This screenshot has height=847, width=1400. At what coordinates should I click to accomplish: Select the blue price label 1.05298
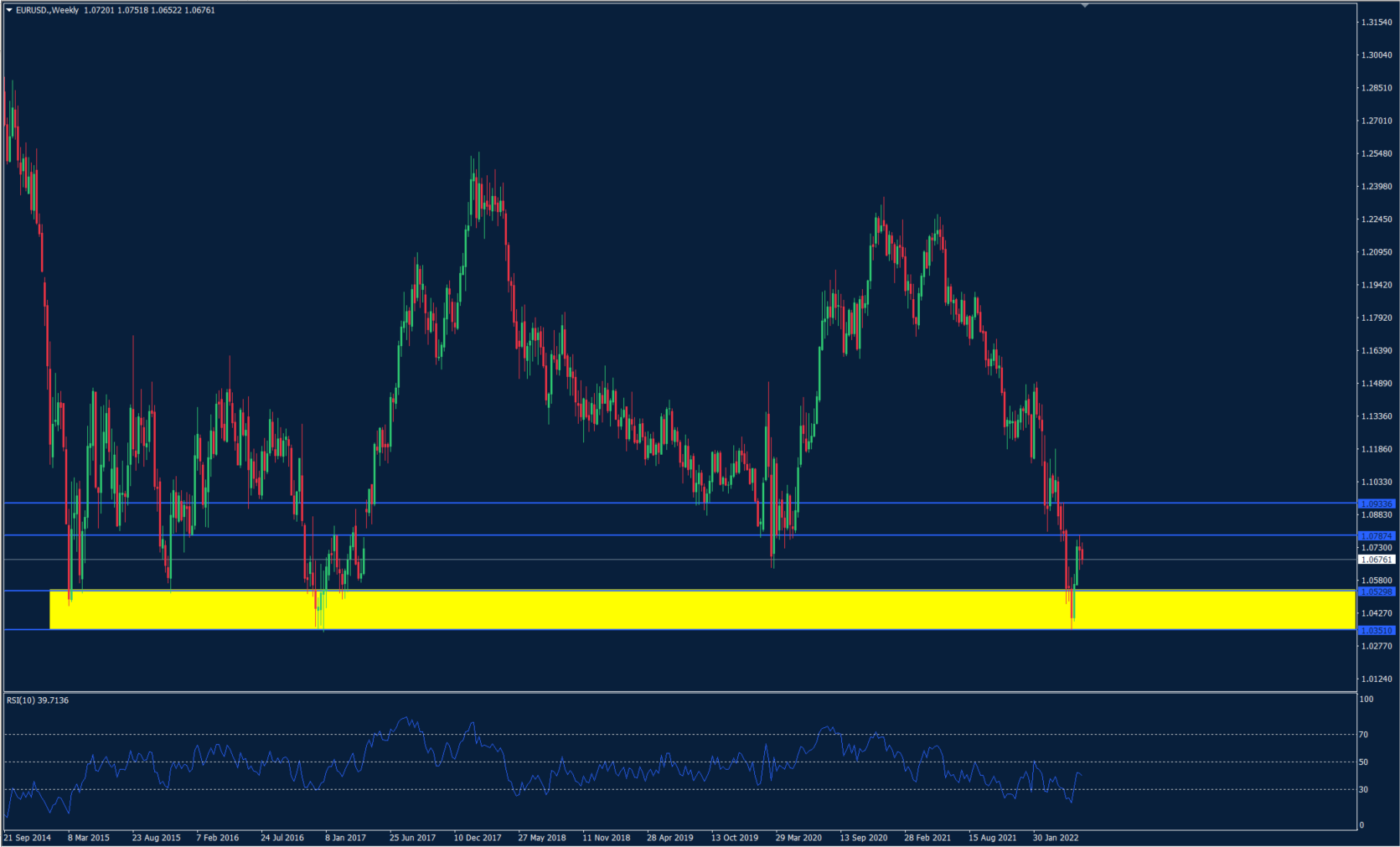pyautogui.click(x=1377, y=591)
